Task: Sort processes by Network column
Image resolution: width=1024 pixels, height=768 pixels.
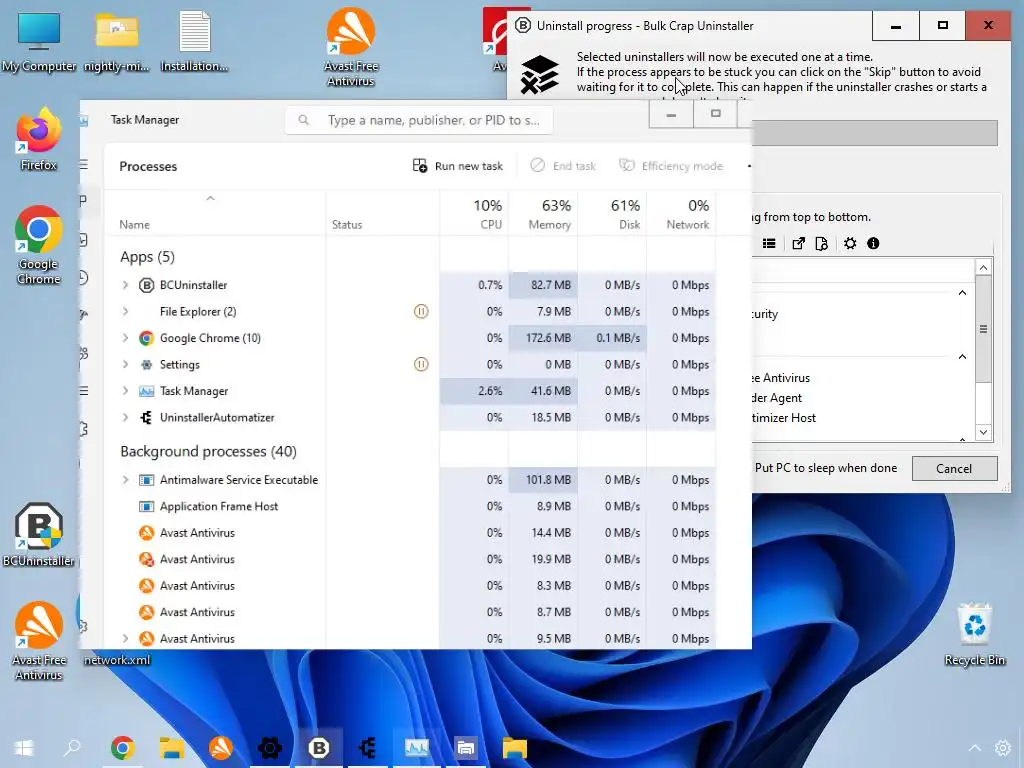Action: (681, 214)
